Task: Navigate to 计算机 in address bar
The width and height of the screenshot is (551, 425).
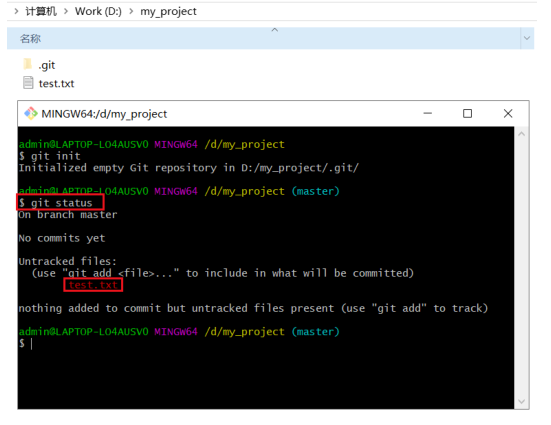Action: [41, 11]
